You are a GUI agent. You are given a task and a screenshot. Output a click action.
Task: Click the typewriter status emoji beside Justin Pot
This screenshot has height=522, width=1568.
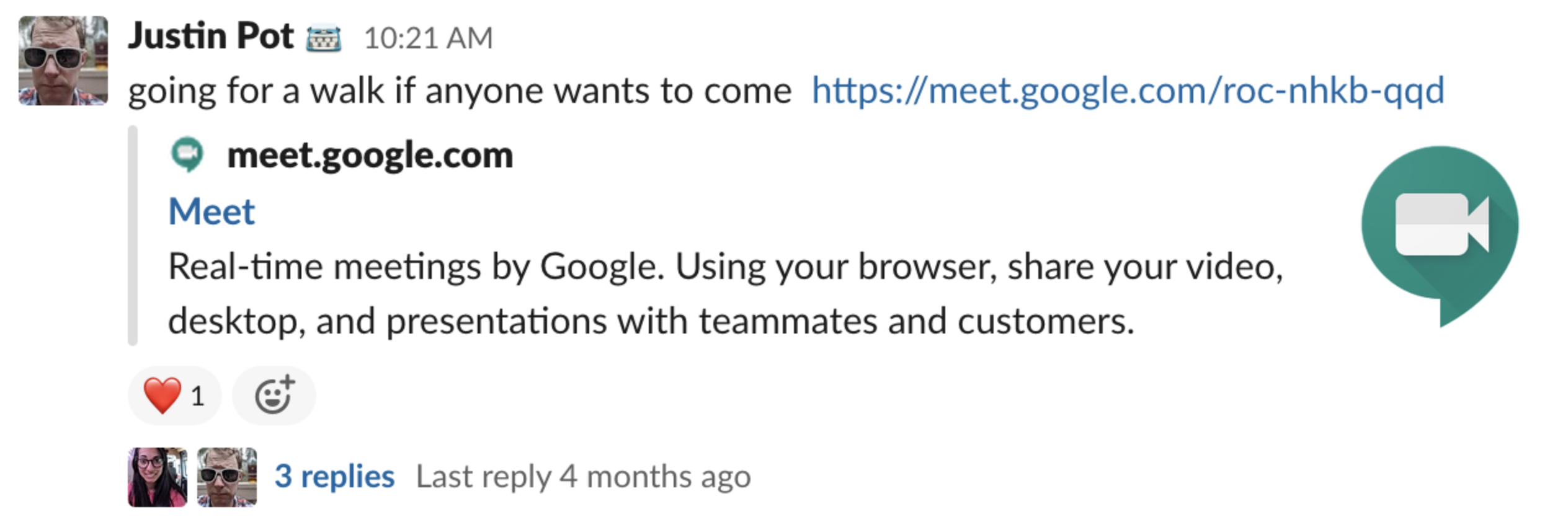[x=323, y=38]
